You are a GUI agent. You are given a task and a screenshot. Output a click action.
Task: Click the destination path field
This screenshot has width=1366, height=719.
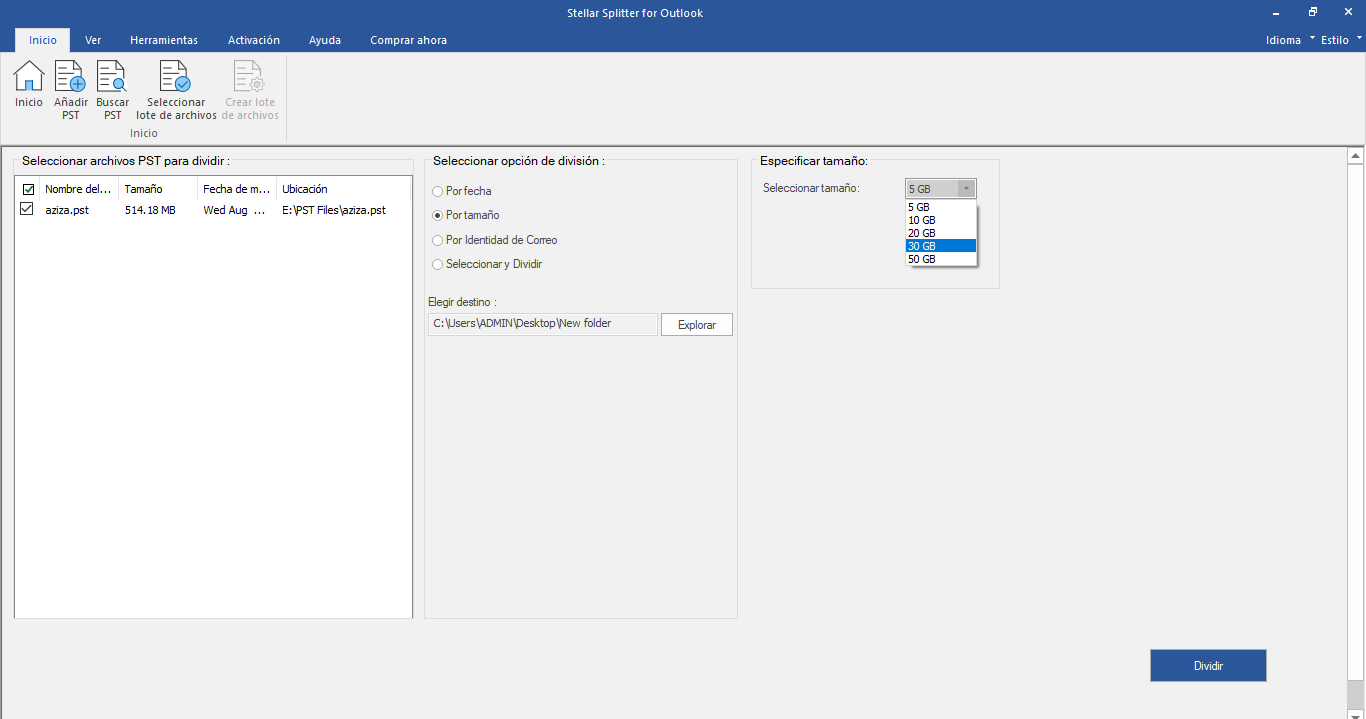543,324
